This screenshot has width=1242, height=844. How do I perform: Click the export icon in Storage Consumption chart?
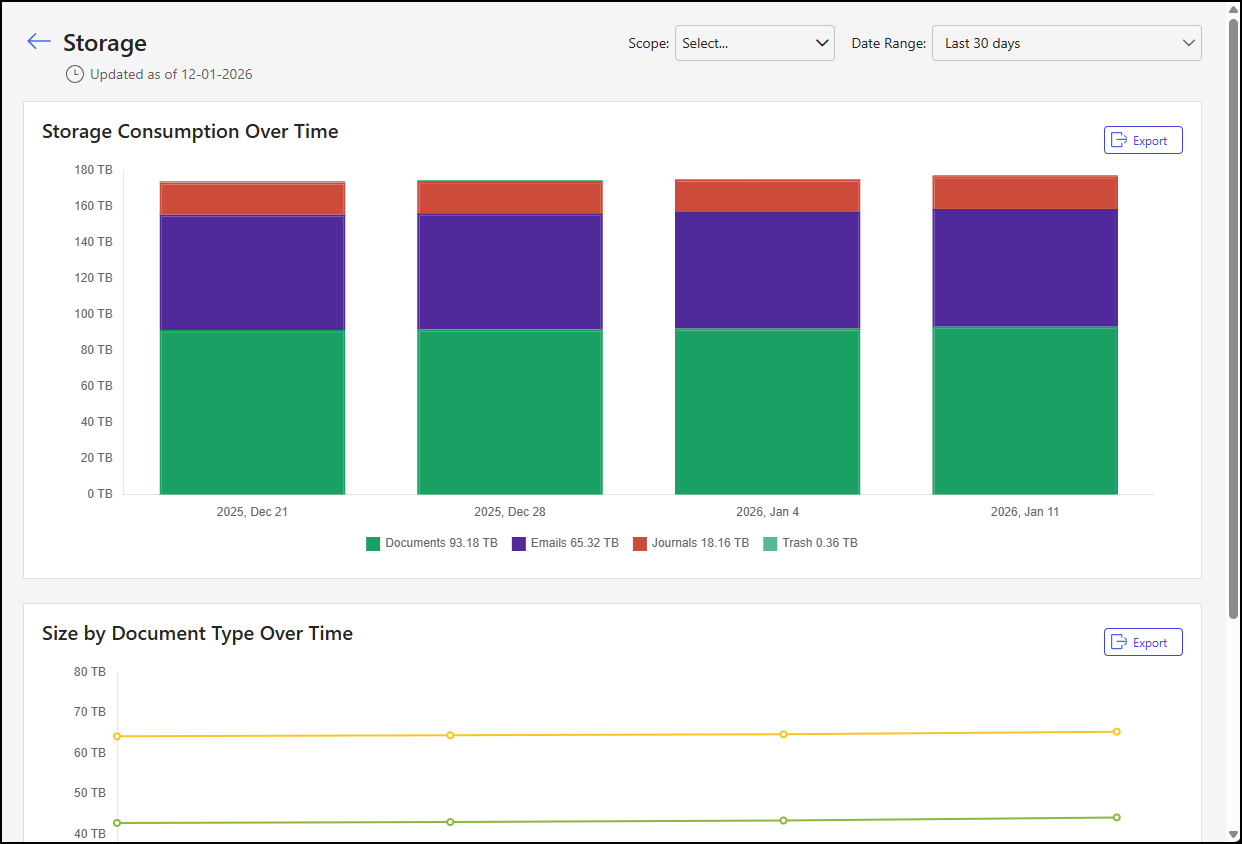click(1119, 141)
